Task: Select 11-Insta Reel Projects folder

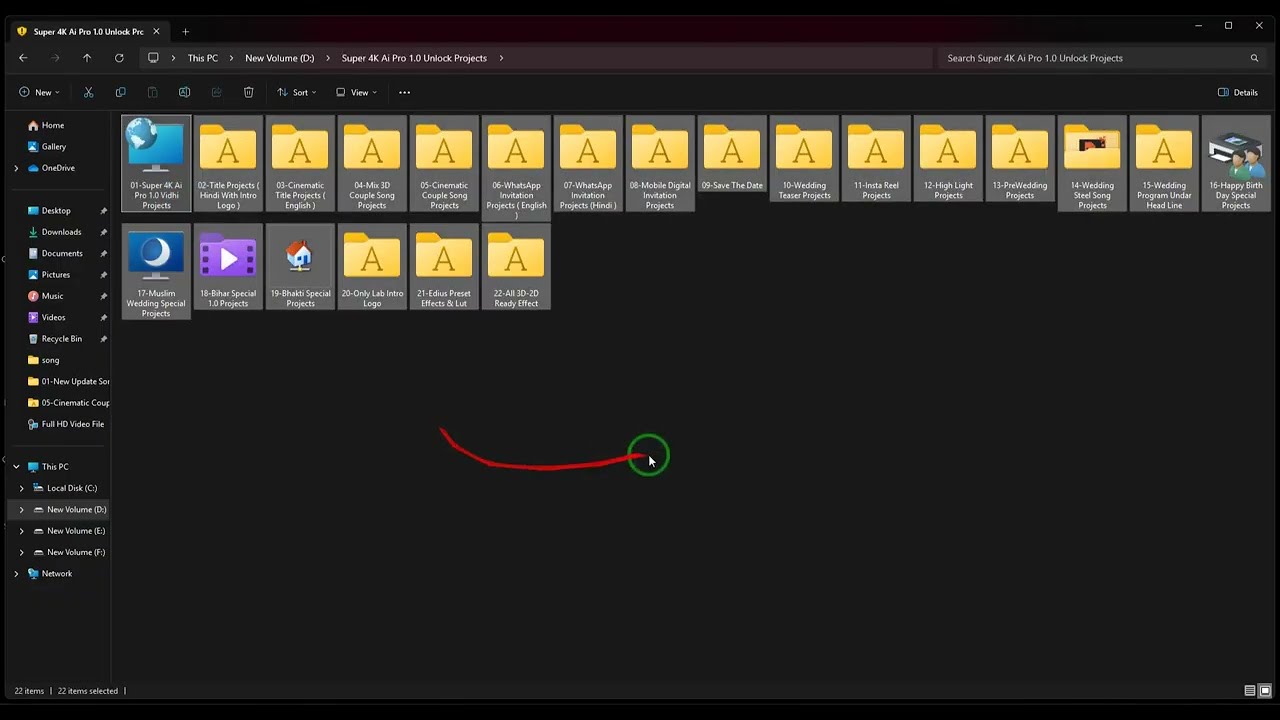Action: click(x=876, y=158)
